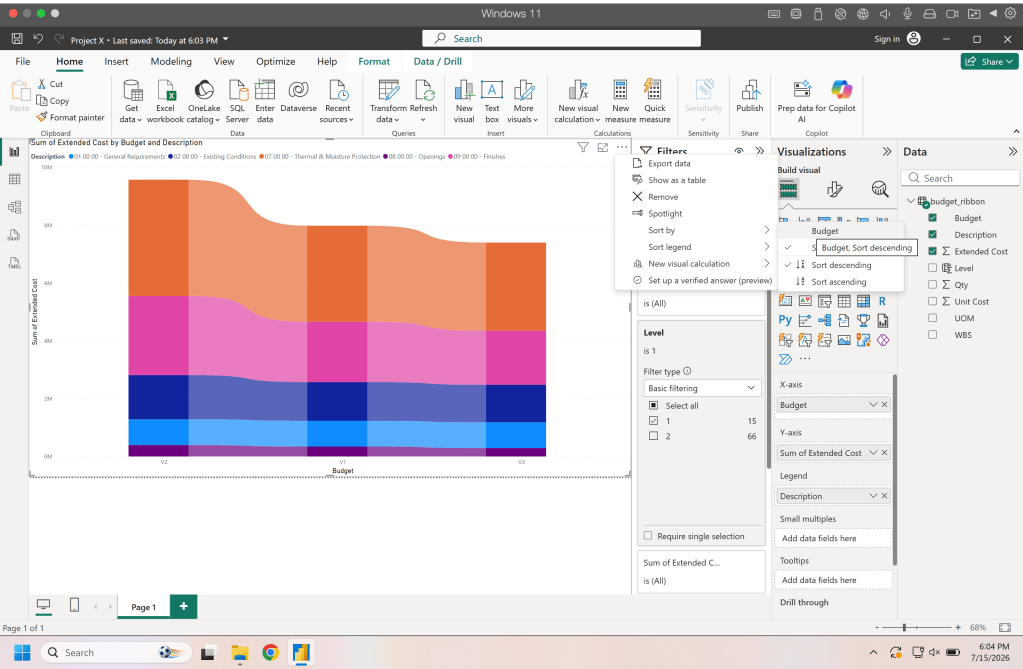The width and height of the screenshot is (1023, 669).
Task: Collapse the Visualizations pane
Action: click(x=887, y=151)
